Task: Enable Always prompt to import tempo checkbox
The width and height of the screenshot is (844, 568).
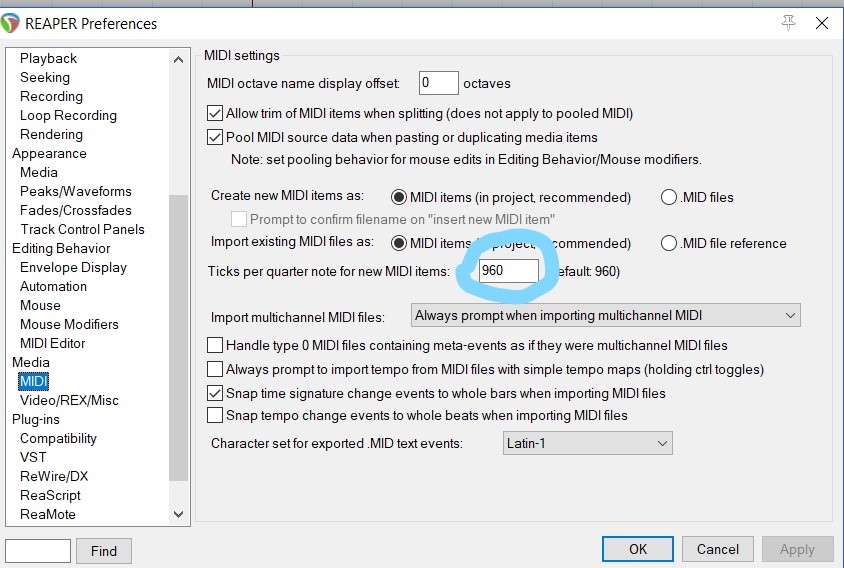Action: click(x=215, y=369)
